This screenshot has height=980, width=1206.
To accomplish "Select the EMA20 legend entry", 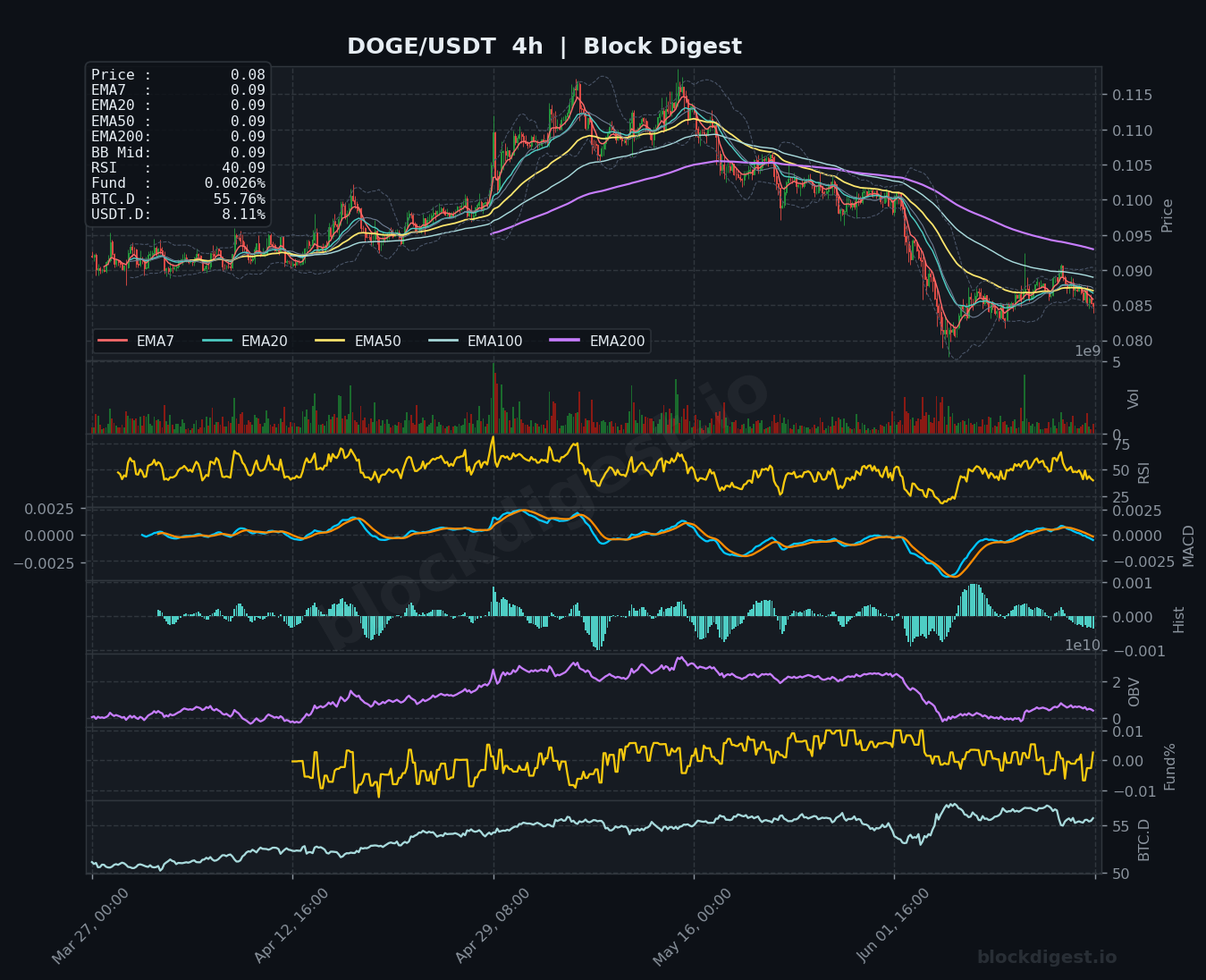I will 245,341.
